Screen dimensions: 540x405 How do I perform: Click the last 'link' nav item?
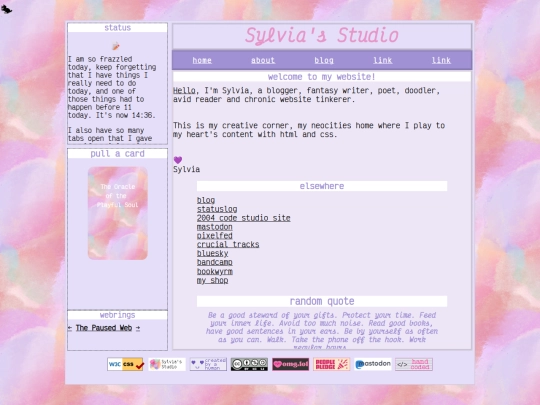441,60
